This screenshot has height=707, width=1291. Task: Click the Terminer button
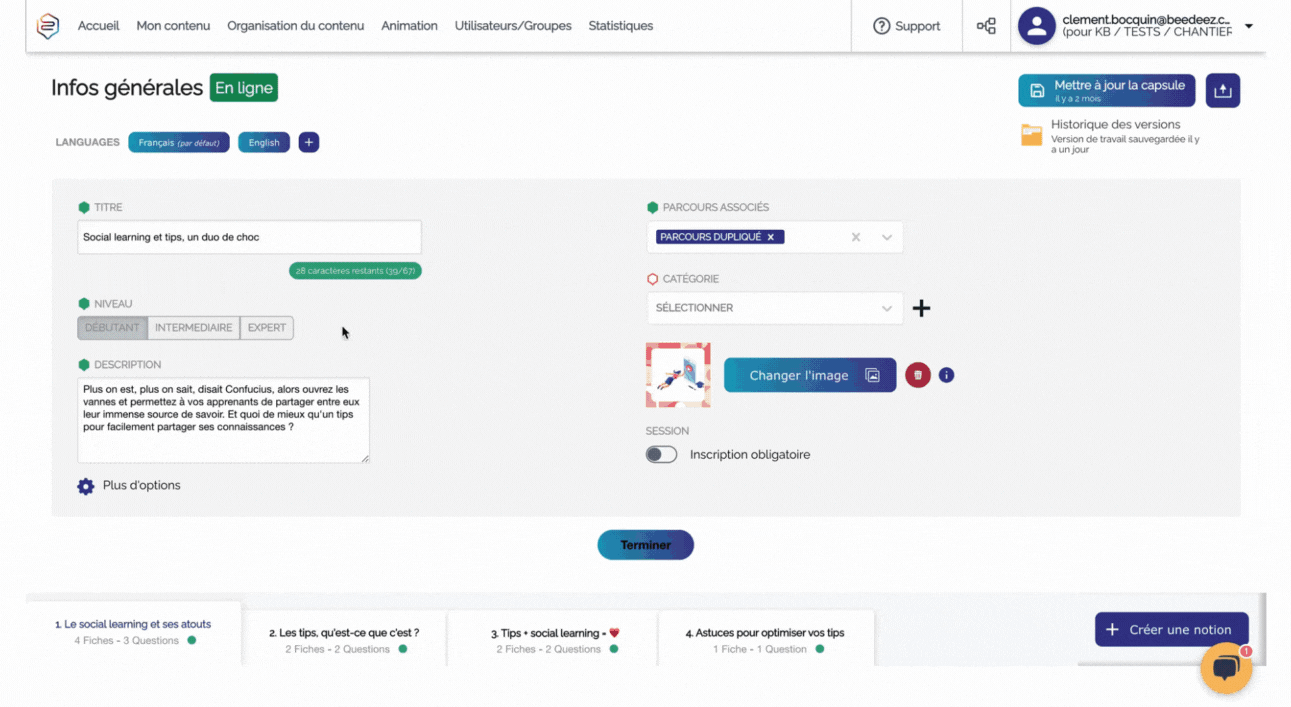(x=645, y=545)
